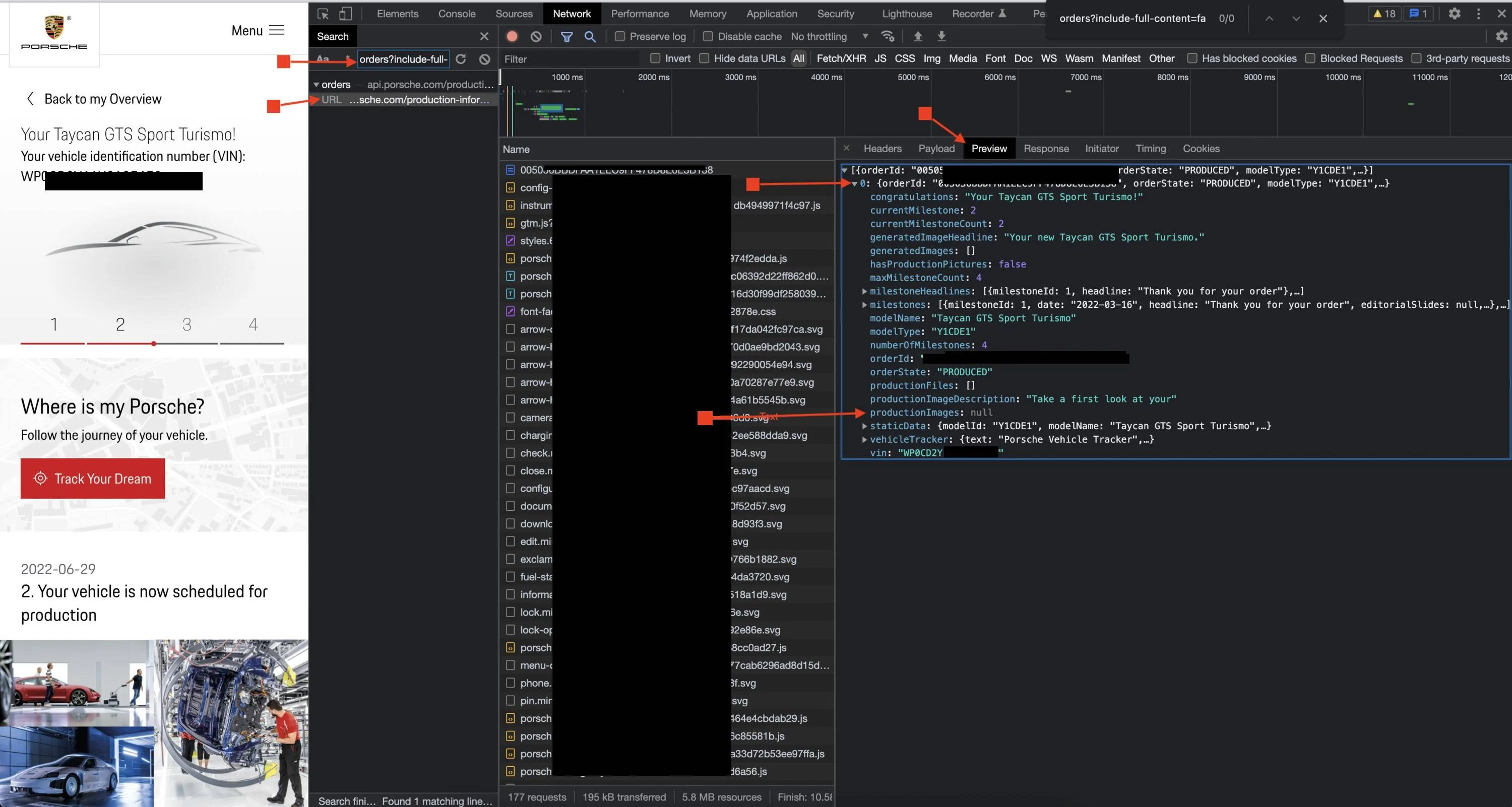1512x807 pixels.
Task: Open the Response tab
Action: point(1046,149)
